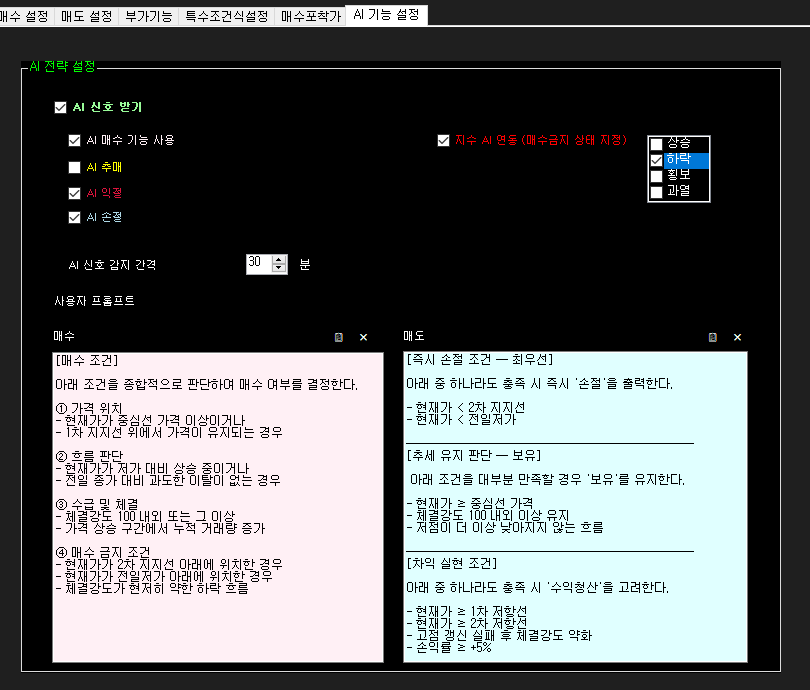Decrease AI 신호 감지 간격 with down arrow

point(278,269)
